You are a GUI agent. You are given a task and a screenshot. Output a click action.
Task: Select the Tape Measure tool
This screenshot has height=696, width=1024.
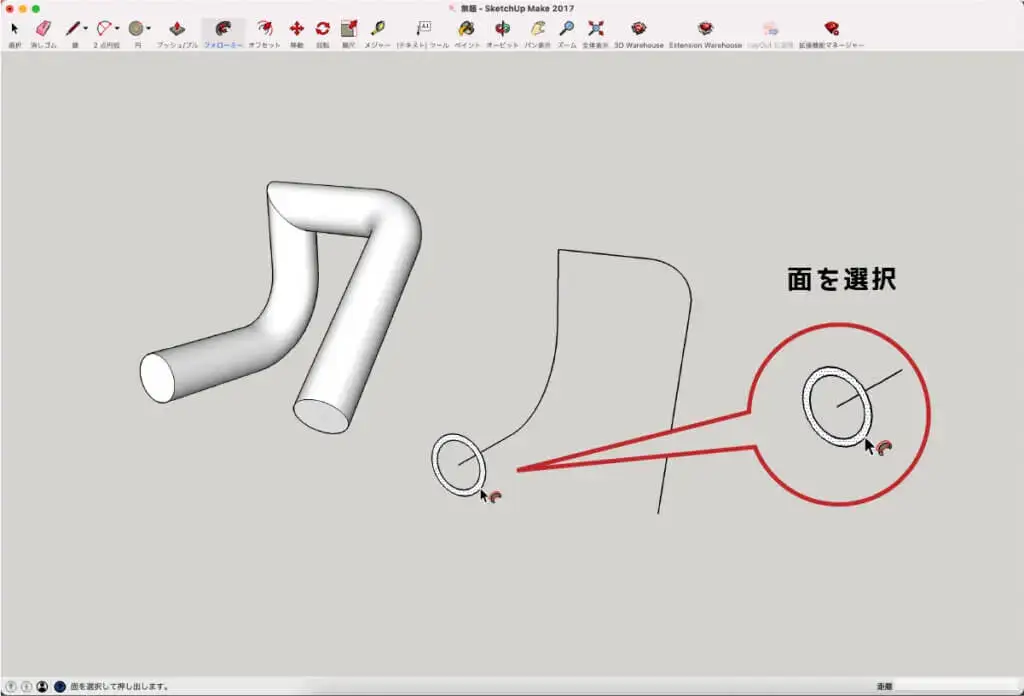[377, 29]
